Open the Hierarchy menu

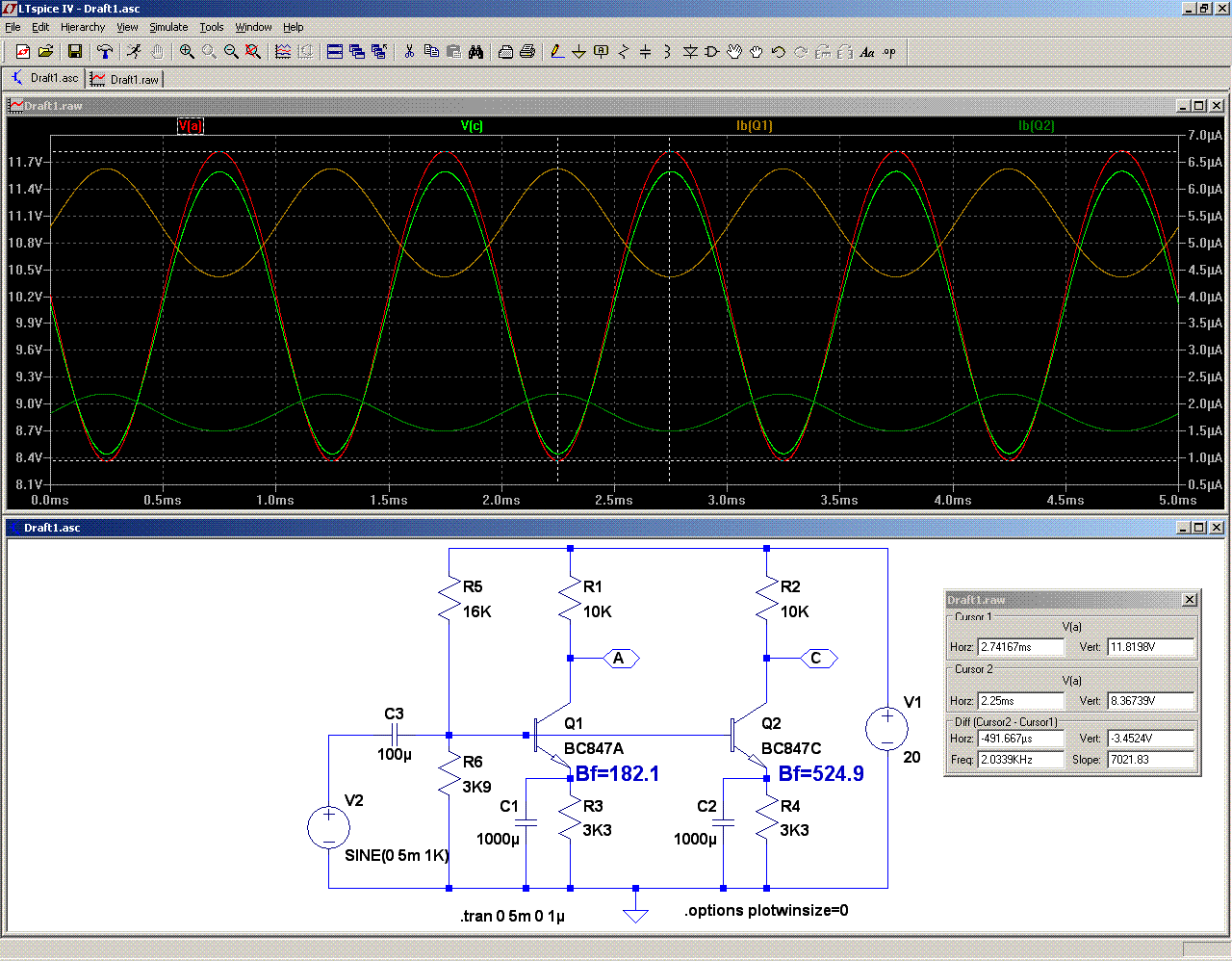(x=83, y=27)
